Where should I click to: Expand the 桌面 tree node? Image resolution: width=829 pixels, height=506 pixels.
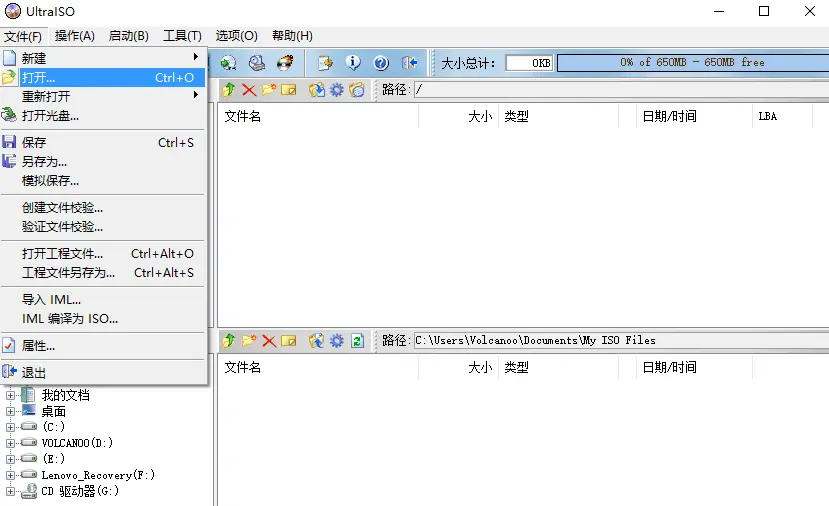[10, 411]
